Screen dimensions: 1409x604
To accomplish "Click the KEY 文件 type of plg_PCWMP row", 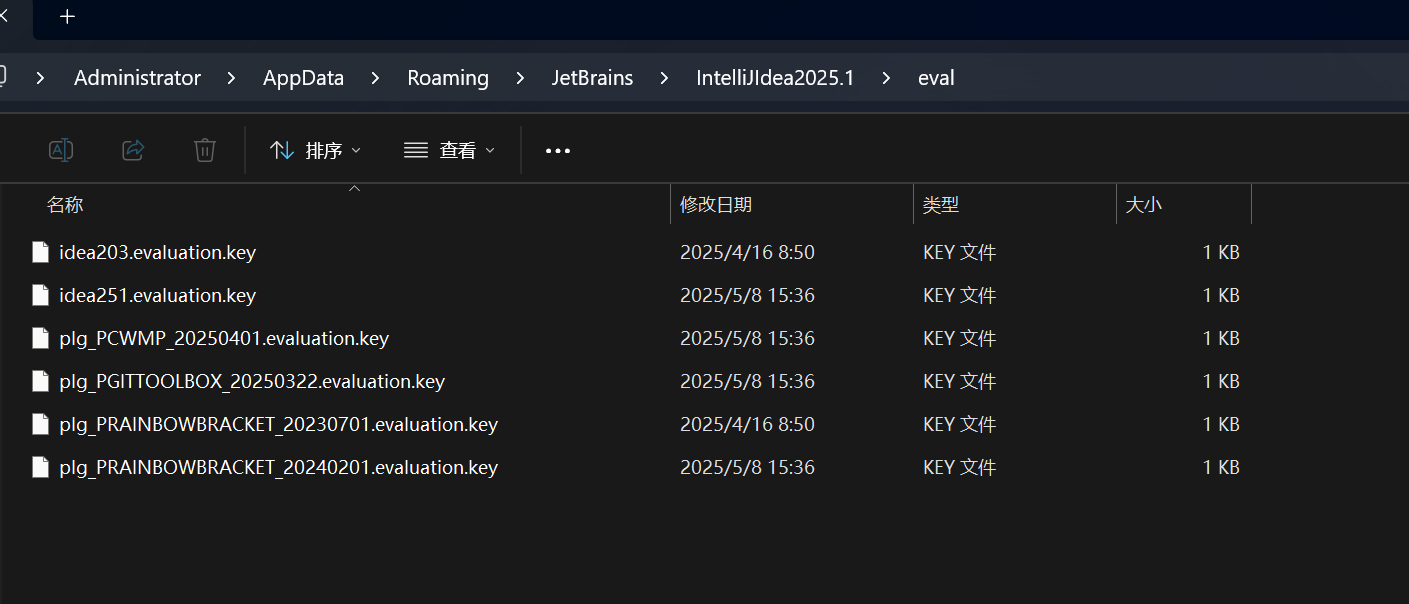I will 960,339.
